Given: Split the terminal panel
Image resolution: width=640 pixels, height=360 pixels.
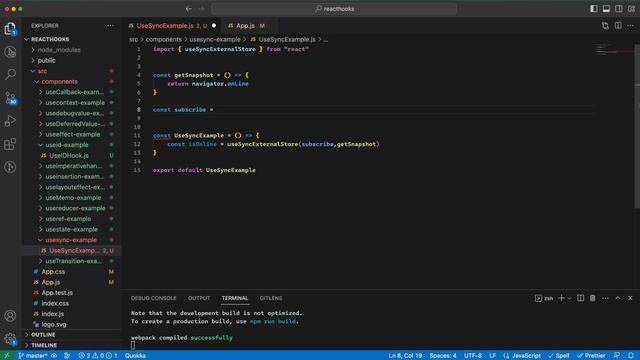Looking at the screenshot, I should pyautogui.click(x=580, y=298).
